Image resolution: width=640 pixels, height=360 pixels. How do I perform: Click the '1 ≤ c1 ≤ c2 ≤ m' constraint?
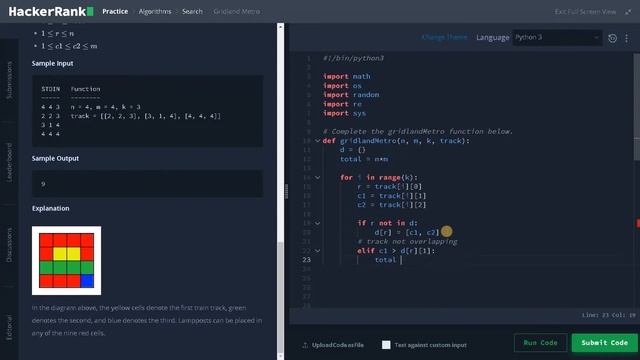pyautogui.click(x=69, y=46)
